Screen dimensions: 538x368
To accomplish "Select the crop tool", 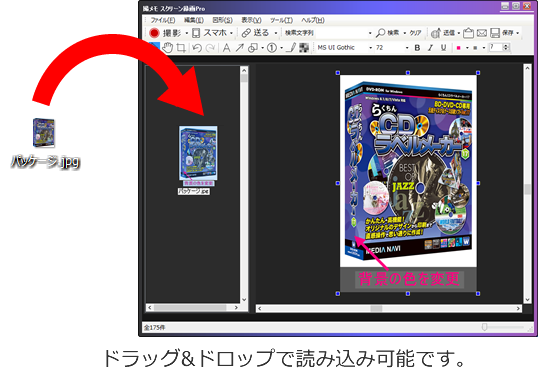I will pyautogui.click(x=181, y=48).
